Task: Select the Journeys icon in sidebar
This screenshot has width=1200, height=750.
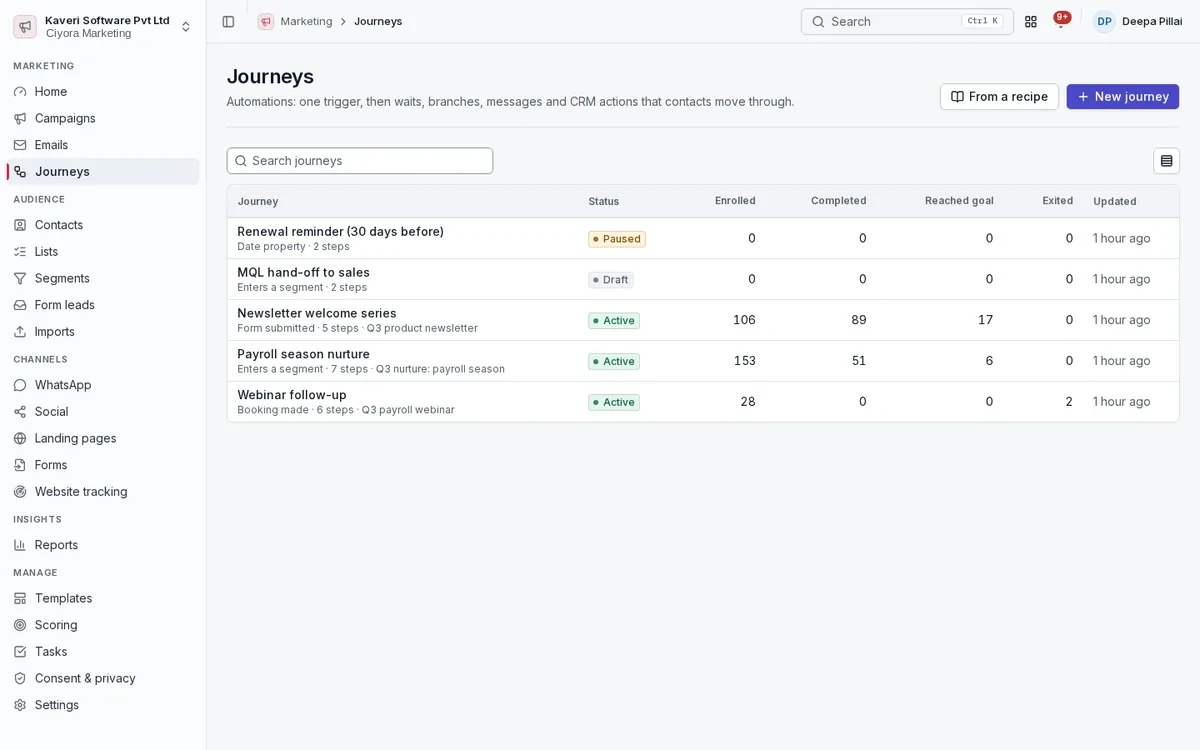Action: pyautogui.click(x=20, y=171)
